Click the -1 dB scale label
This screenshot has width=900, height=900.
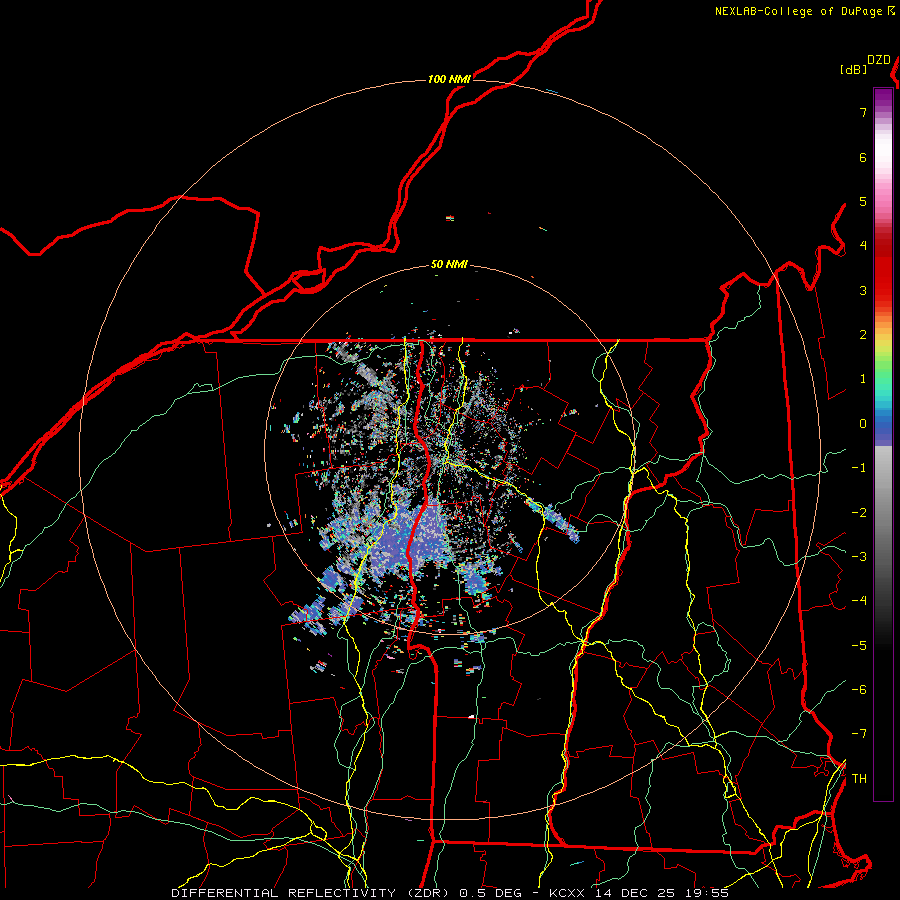pos(859,468)
